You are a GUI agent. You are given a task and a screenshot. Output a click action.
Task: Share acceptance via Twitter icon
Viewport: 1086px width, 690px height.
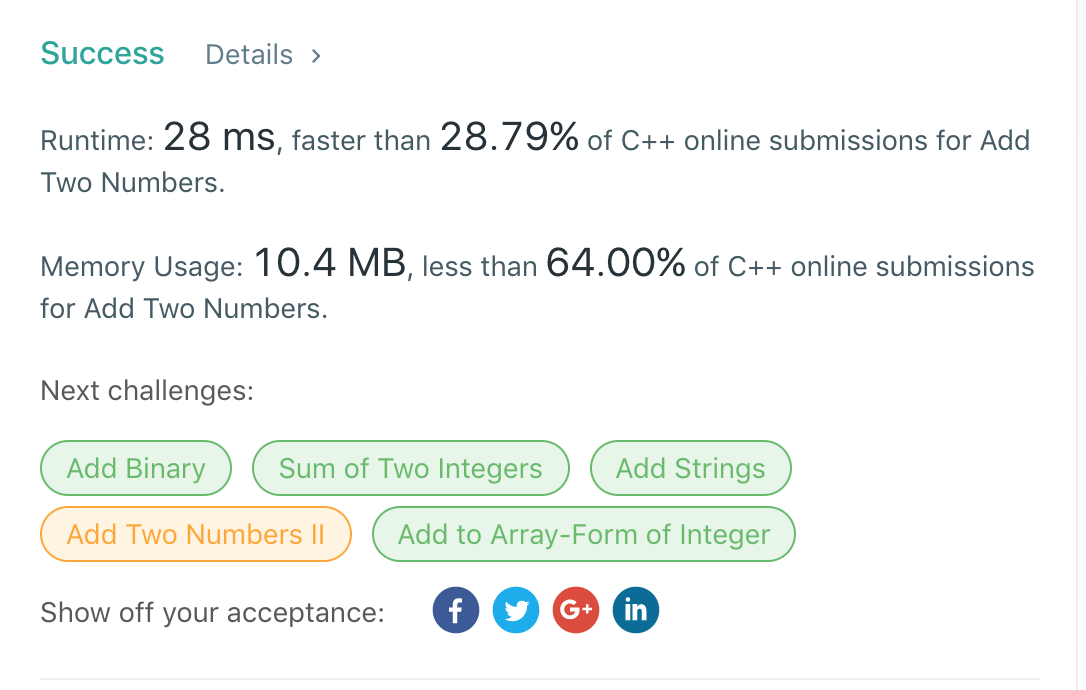(516, 610)
